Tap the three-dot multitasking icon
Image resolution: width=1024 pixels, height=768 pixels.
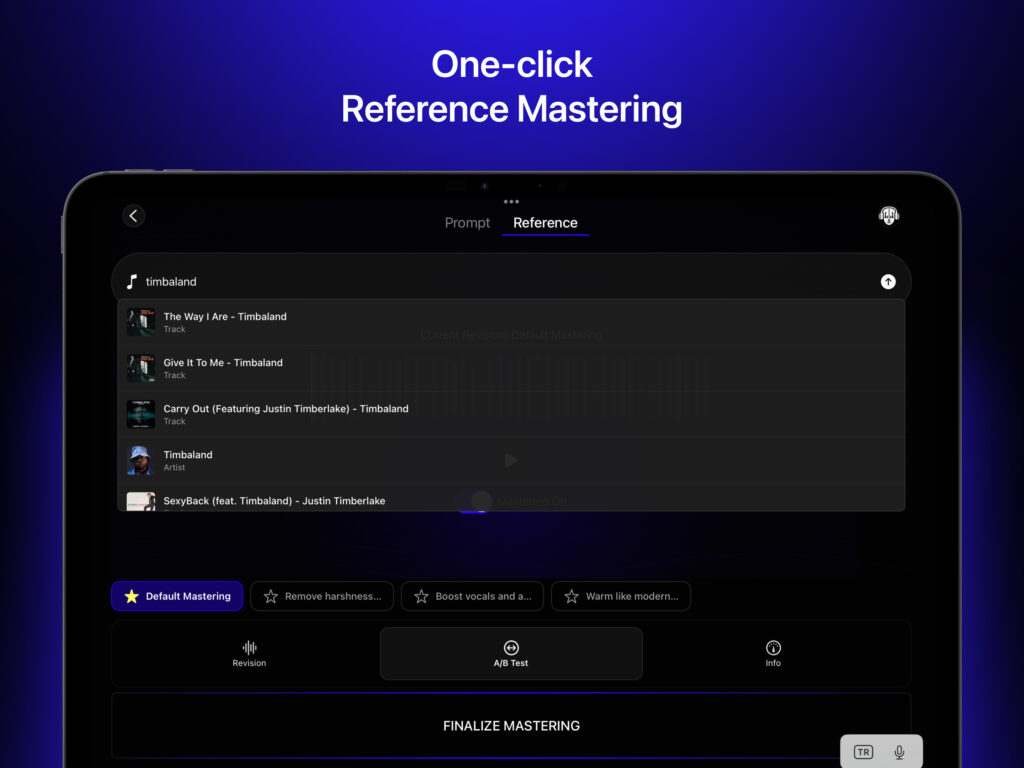coord(511,201)
